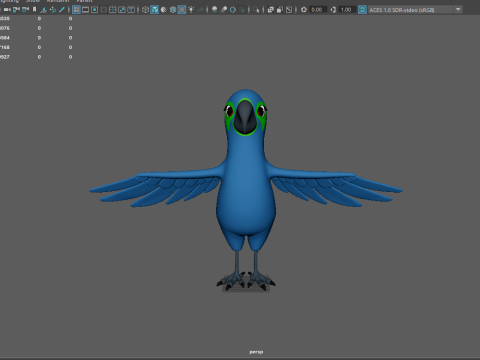480x360 pixels.
Task: Select the Grease Pencil tool icon
Action: pos(62,10)
